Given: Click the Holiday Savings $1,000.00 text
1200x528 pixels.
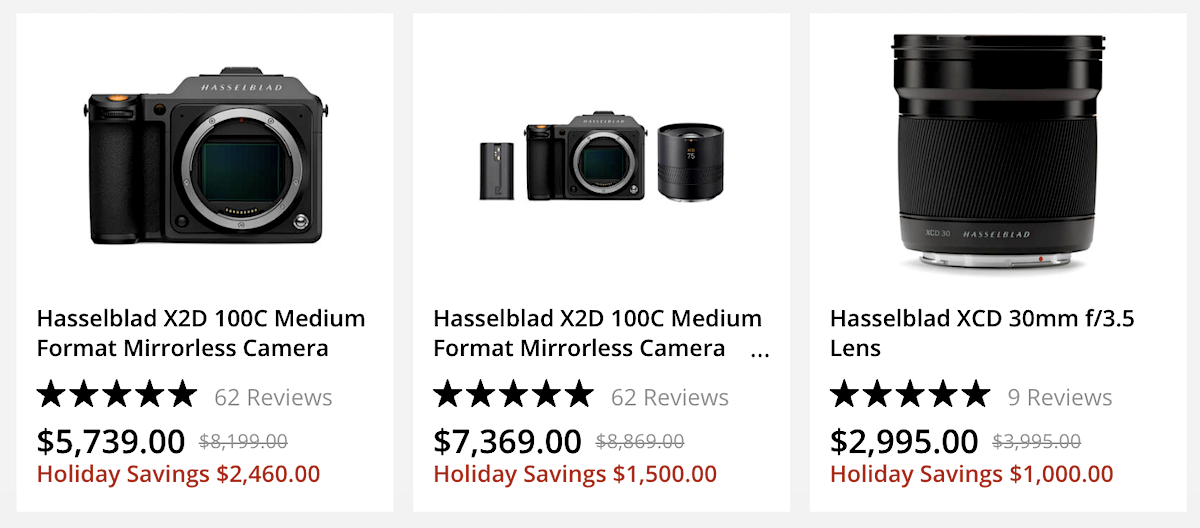Looking at the screenshot, I should [x=971, y=474].
